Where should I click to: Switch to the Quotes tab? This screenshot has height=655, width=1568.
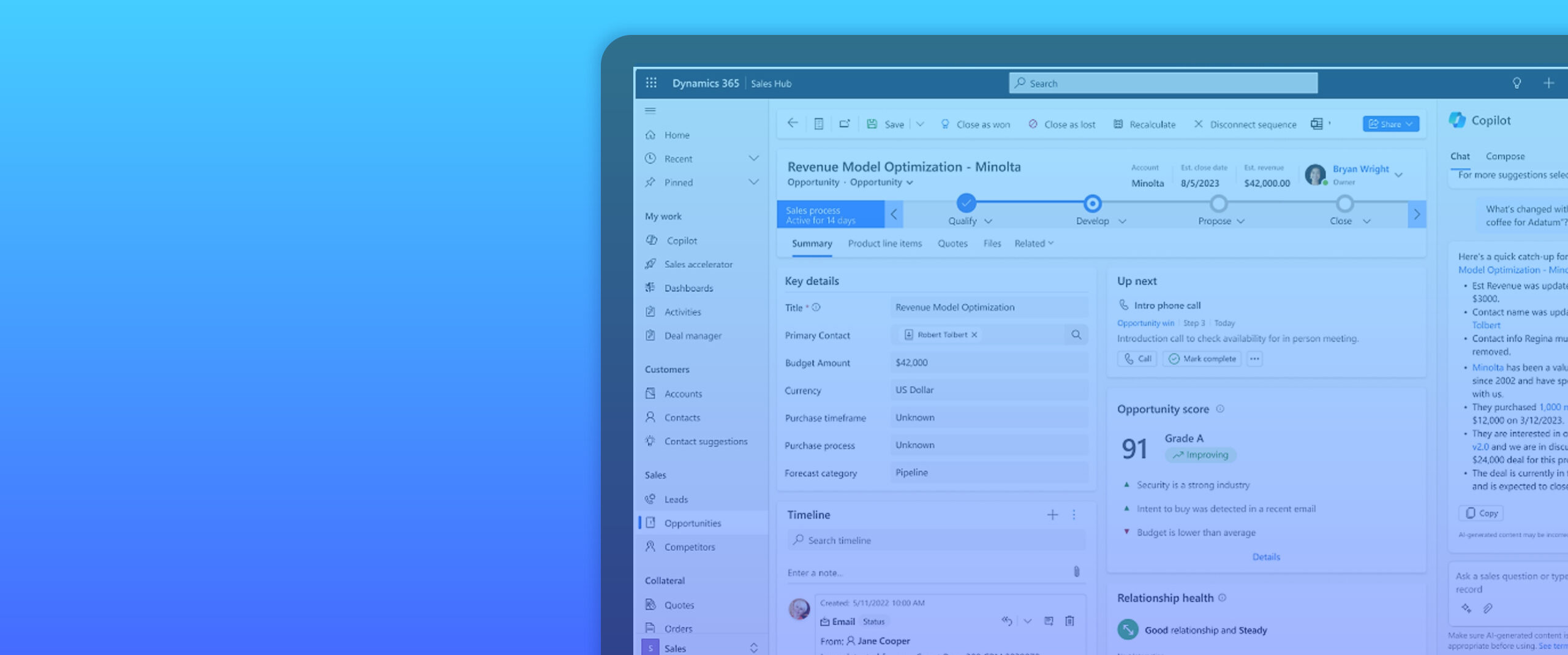click(952, 243)
